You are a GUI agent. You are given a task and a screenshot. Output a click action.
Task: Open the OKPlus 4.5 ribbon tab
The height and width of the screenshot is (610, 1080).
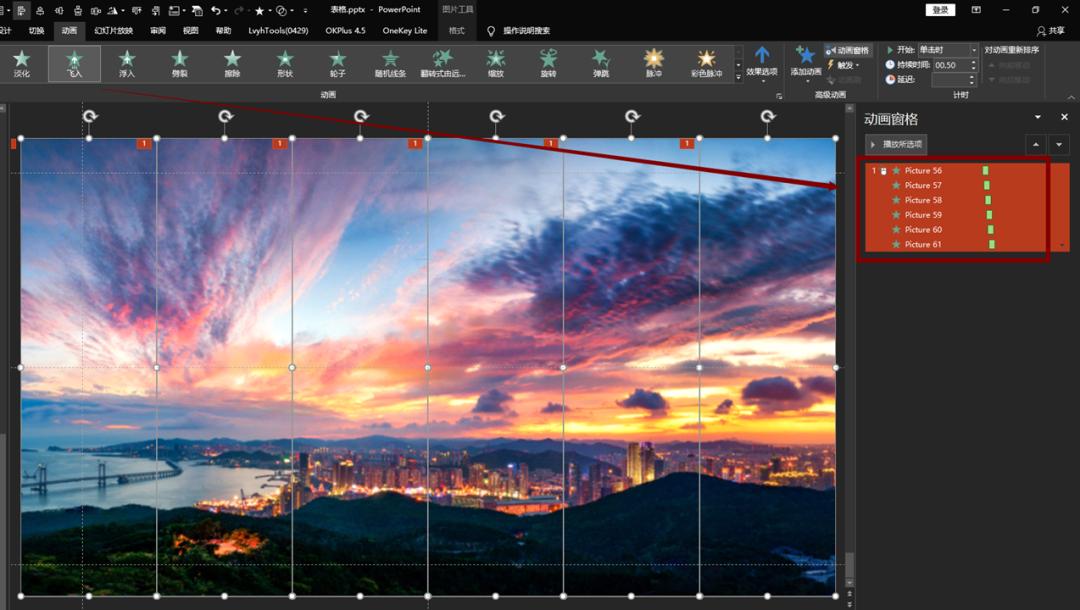point(345,31)
